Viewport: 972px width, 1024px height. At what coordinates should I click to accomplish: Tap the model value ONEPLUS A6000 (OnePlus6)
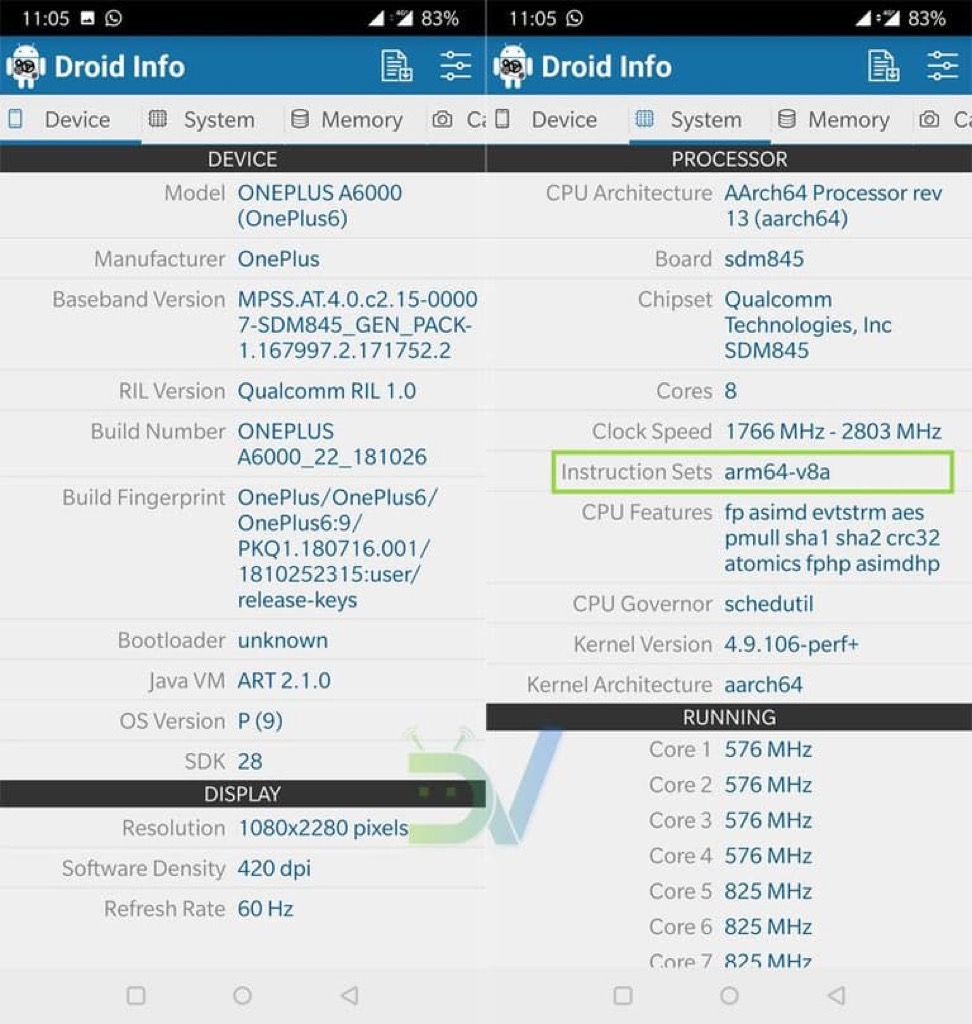319,206
